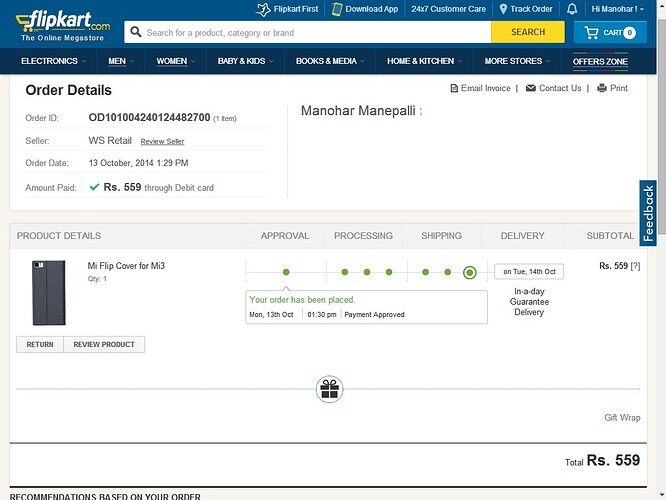The height and width of the screenshot is (500, 666).
Task: Expand the Electronics menu
Action: pos(54,61)
